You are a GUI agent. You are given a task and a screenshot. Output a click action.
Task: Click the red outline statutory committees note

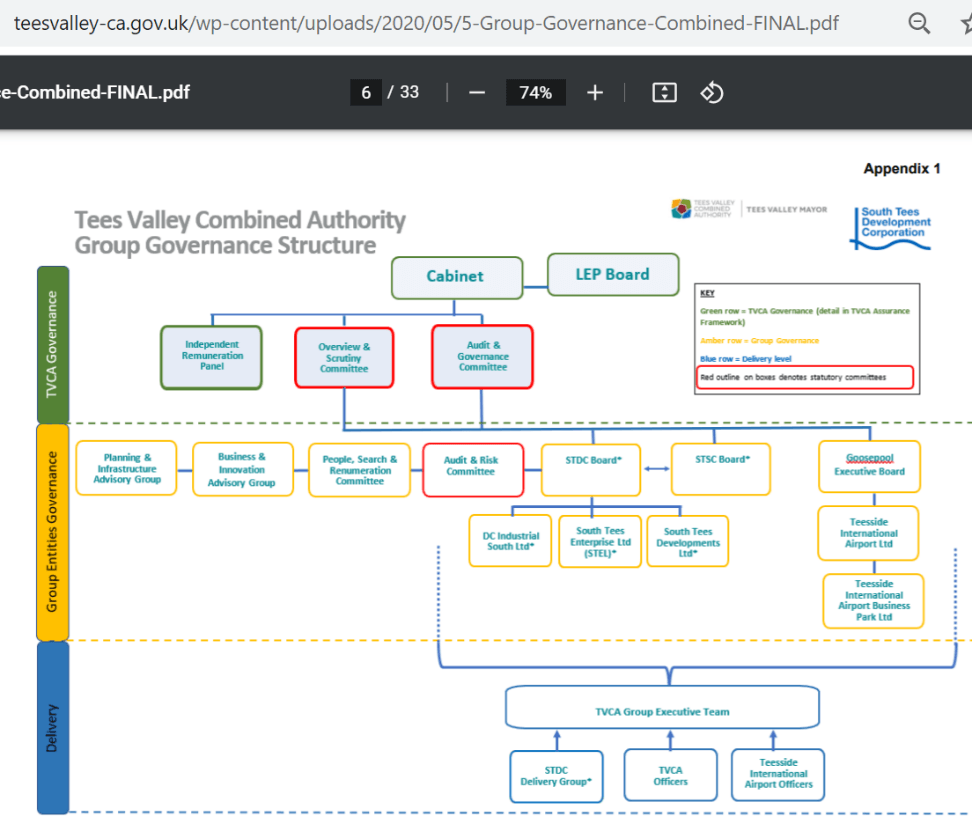(x=805, y=377)
